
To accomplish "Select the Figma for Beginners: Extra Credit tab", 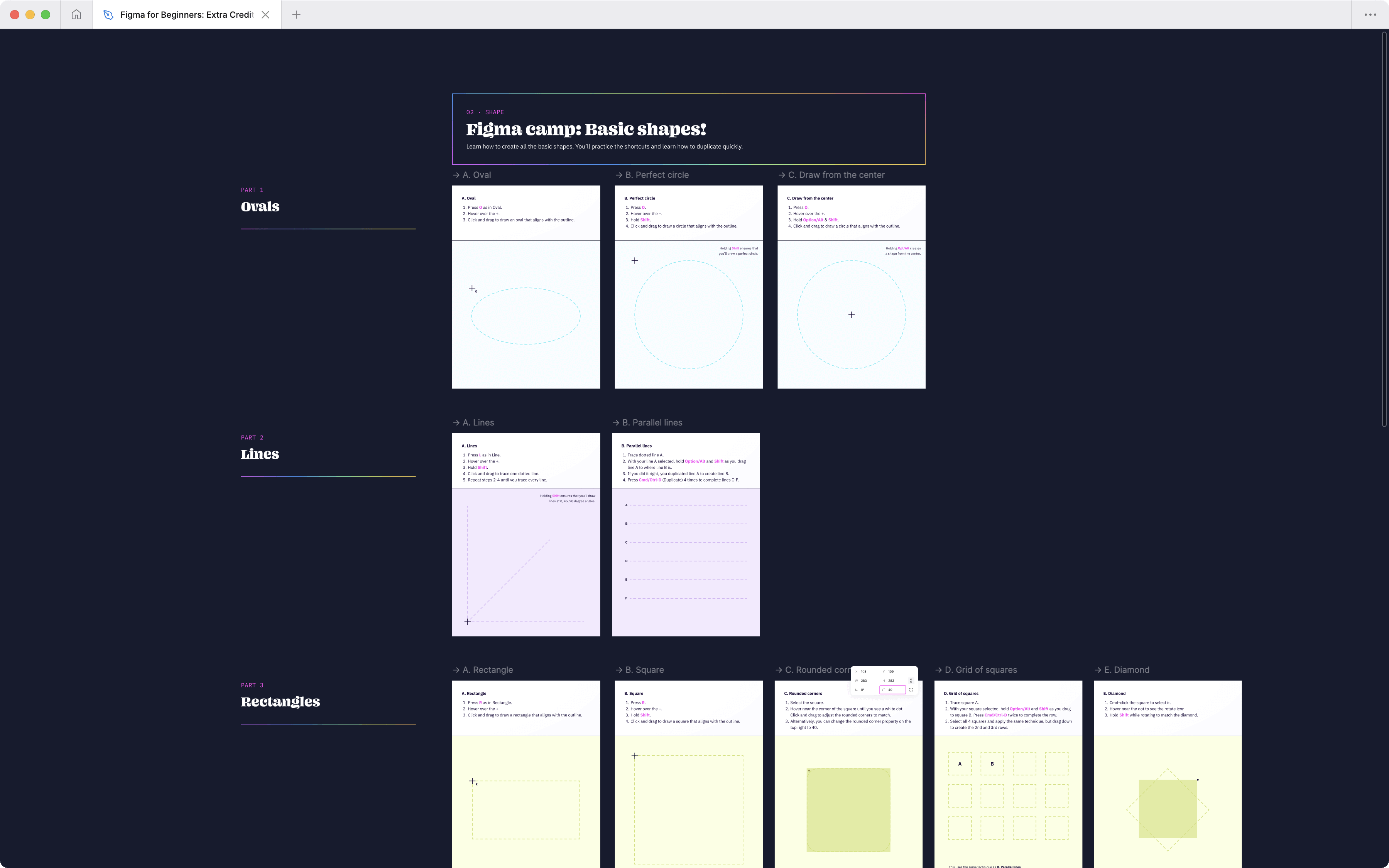I will 186,14.
